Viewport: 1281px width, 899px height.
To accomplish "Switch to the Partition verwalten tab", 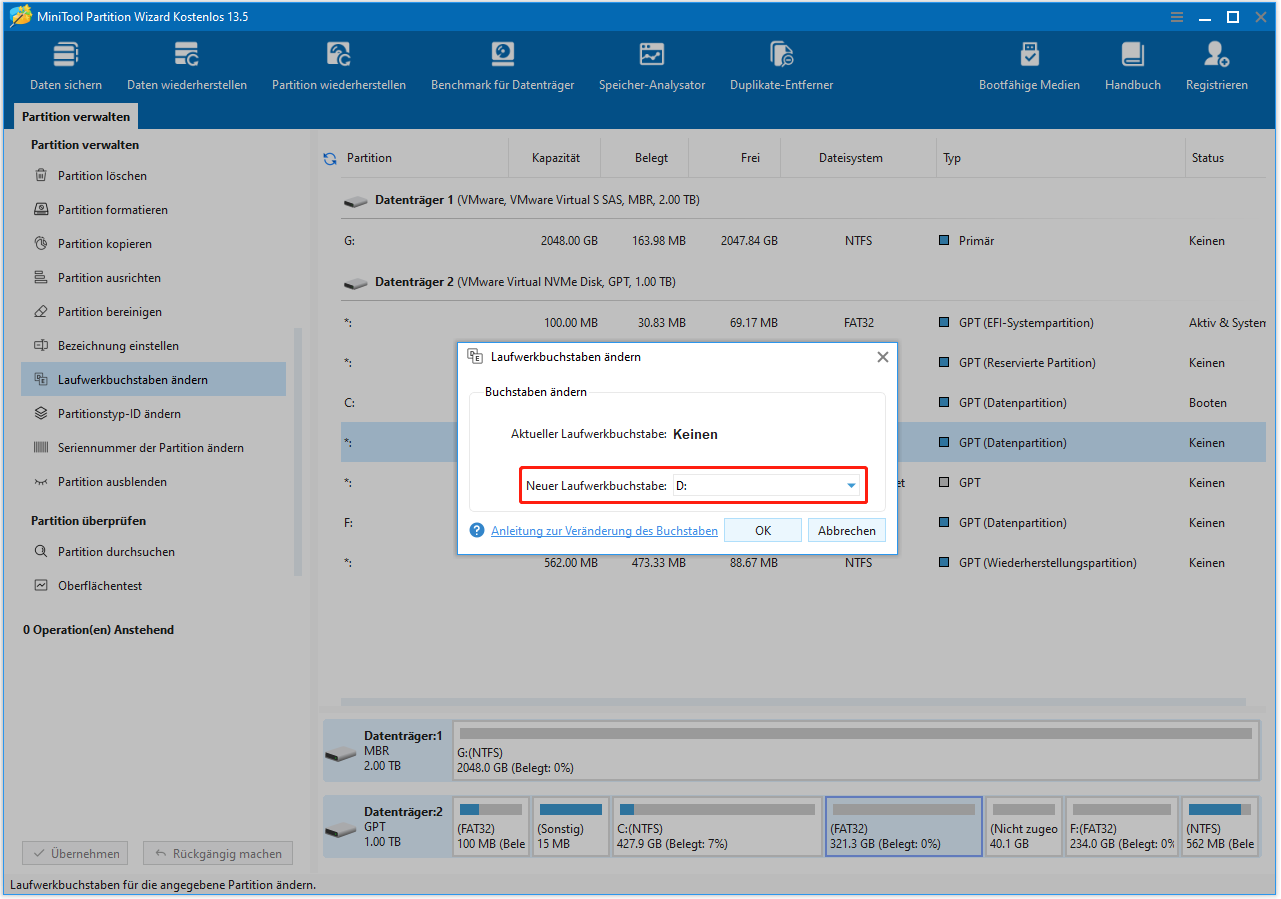I will point(75,116).
